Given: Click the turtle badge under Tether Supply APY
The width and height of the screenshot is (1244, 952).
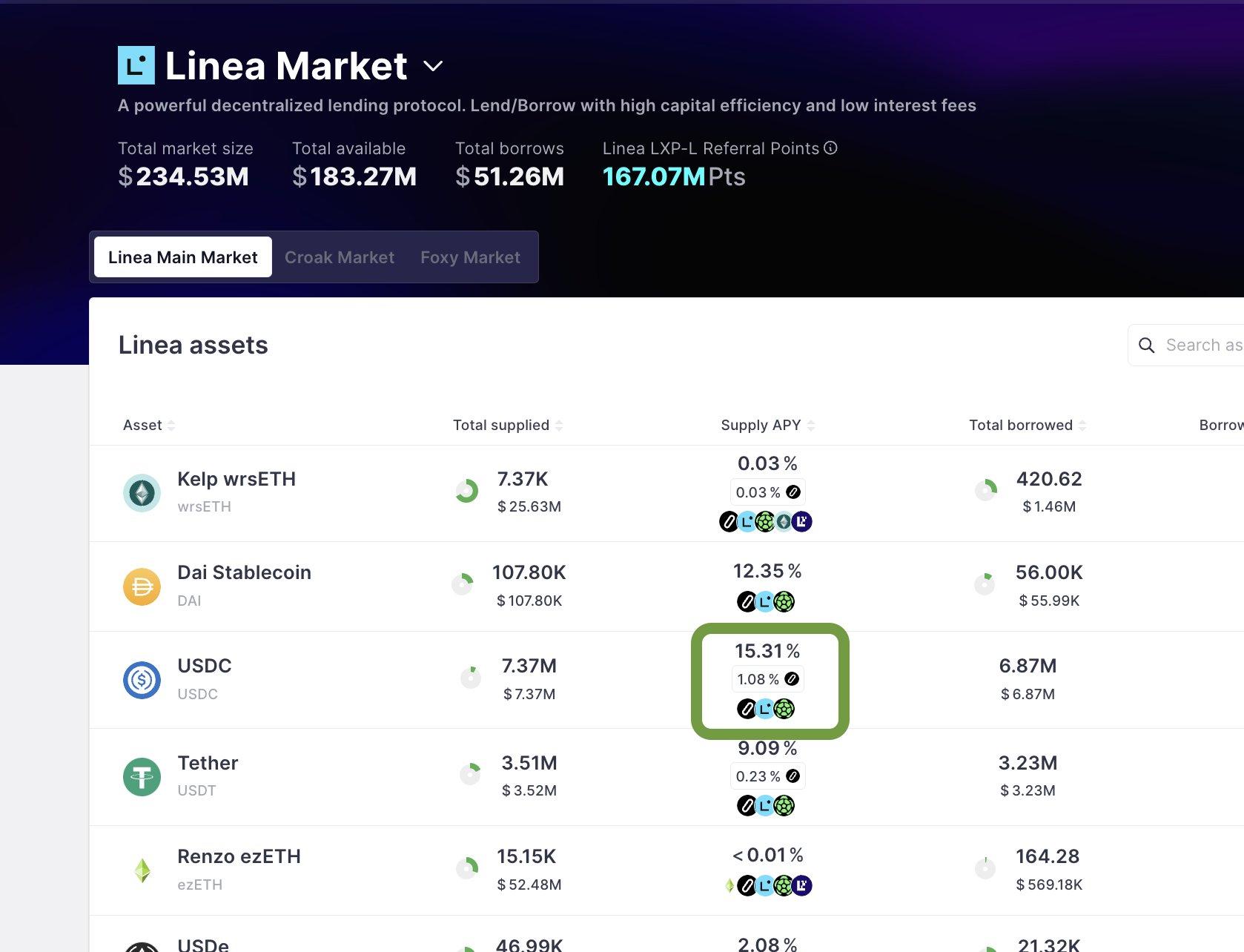Looking at the screenshot, I should [x=784, y=805].
